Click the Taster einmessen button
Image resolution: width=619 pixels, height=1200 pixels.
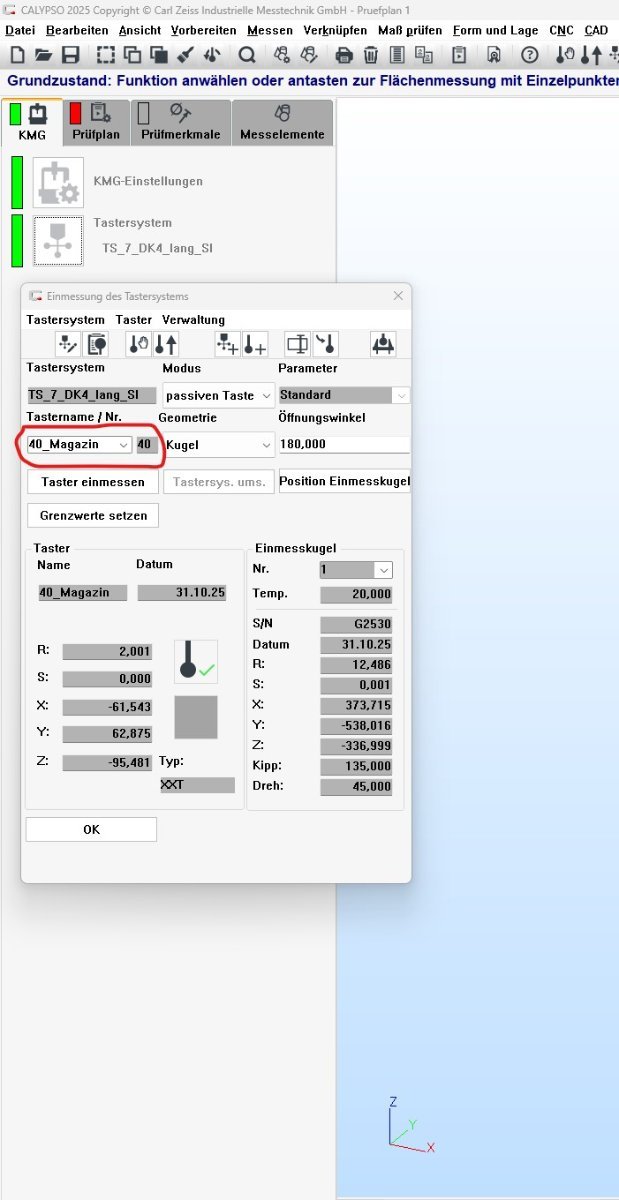pos(92,482)
